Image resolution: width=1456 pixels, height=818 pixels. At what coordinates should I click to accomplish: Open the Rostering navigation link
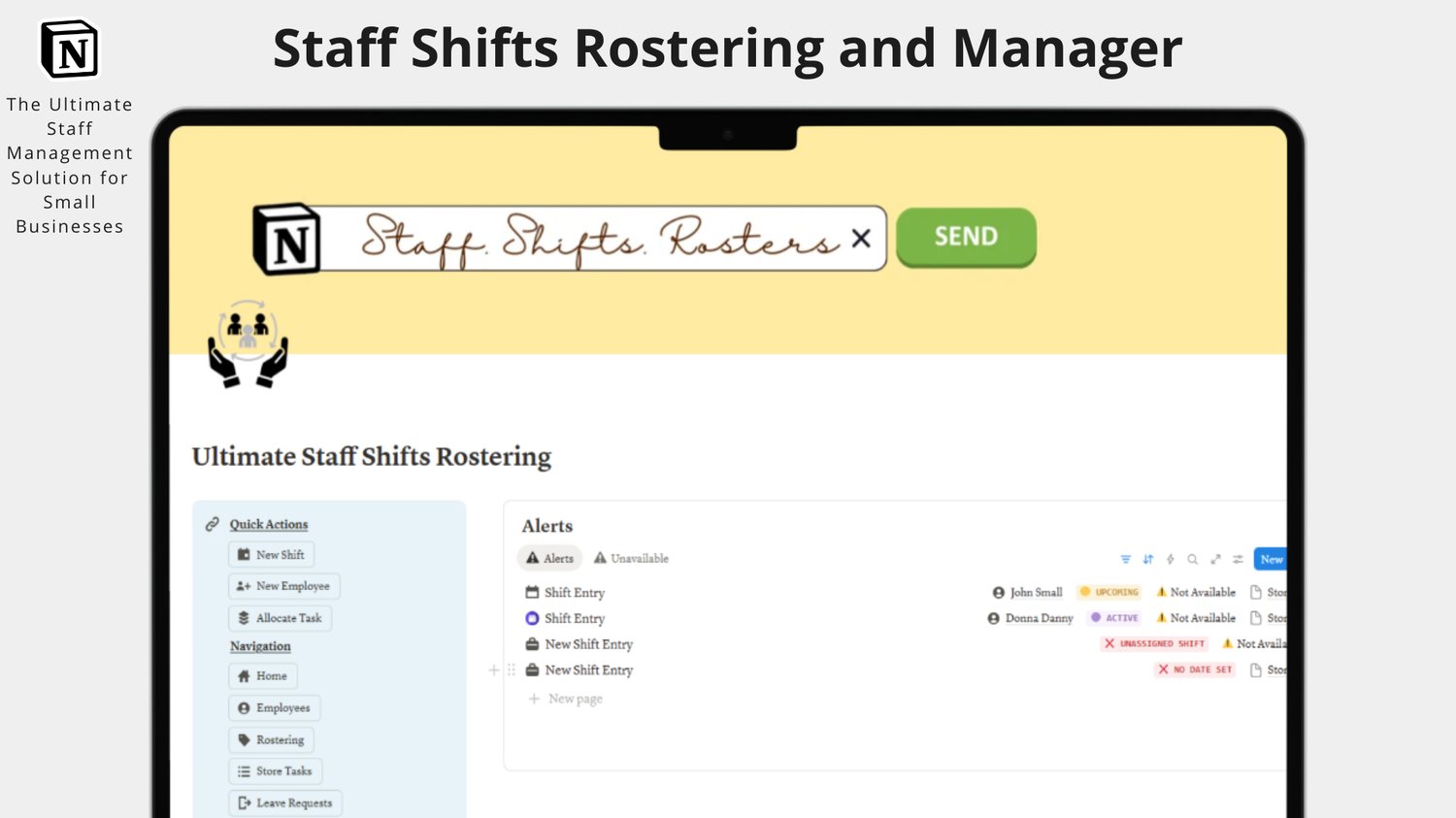pyautogui.click(x=272, y=739)
